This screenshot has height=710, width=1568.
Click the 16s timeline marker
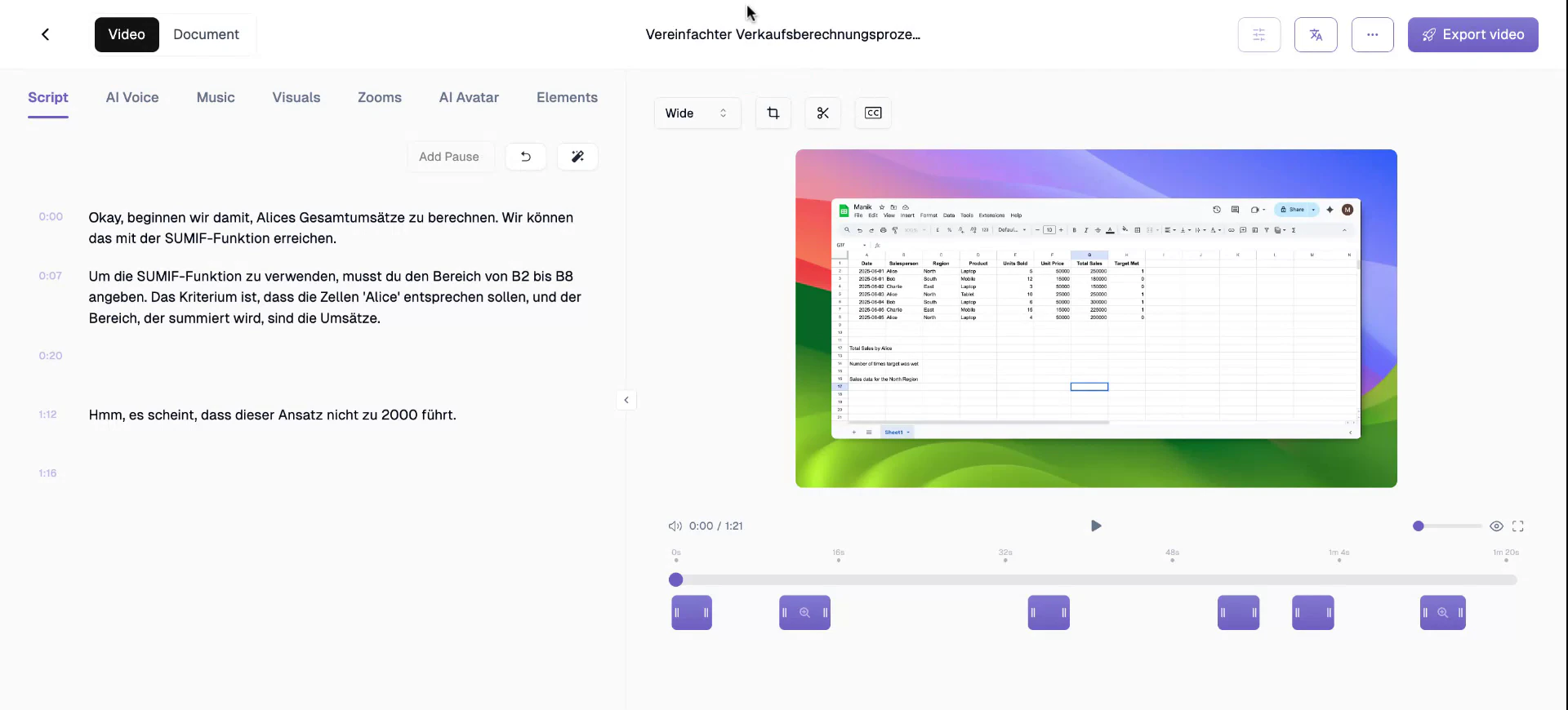coord(839,556)
